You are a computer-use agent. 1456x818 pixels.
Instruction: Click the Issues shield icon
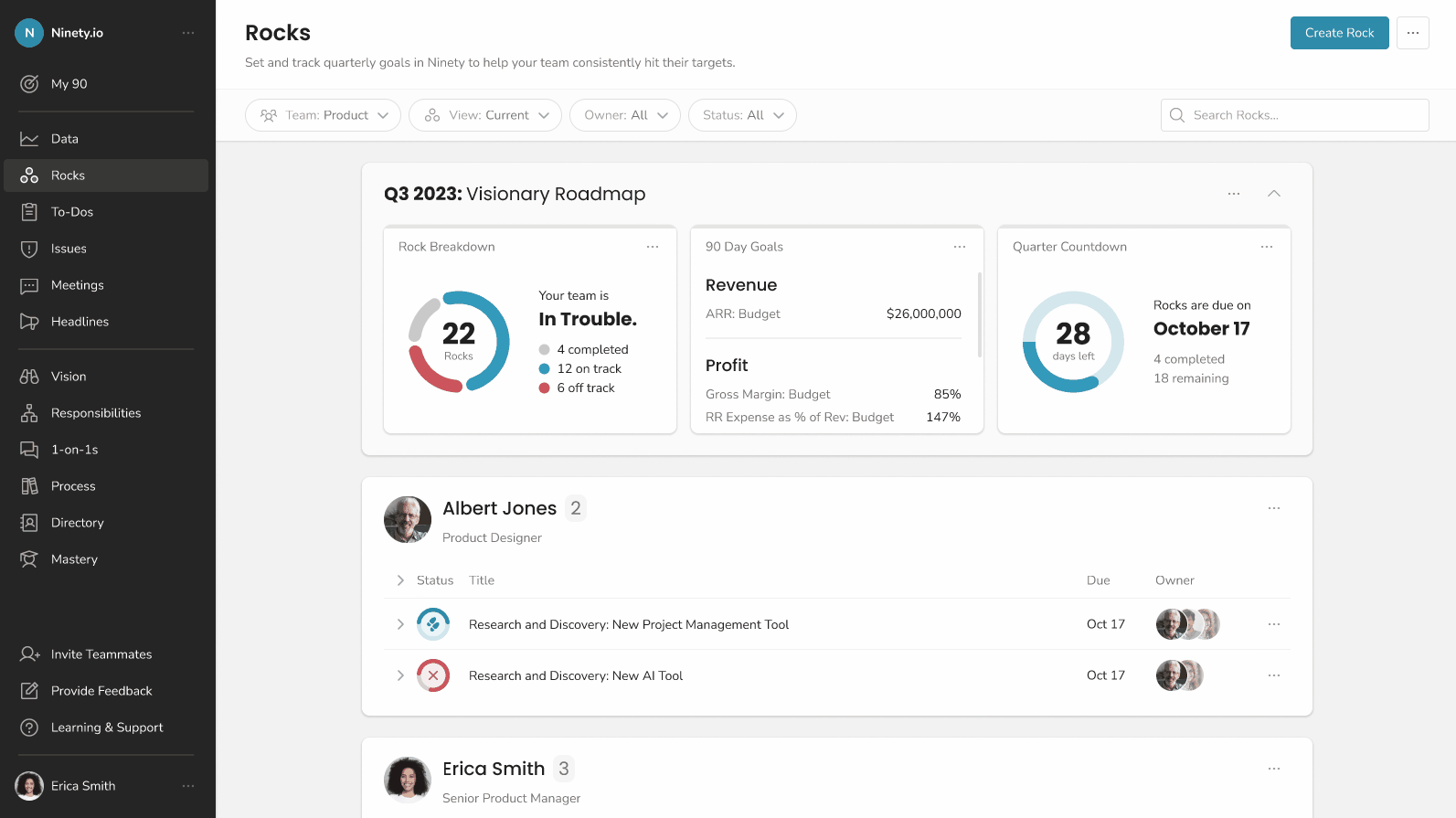click(x=29, y=249)
